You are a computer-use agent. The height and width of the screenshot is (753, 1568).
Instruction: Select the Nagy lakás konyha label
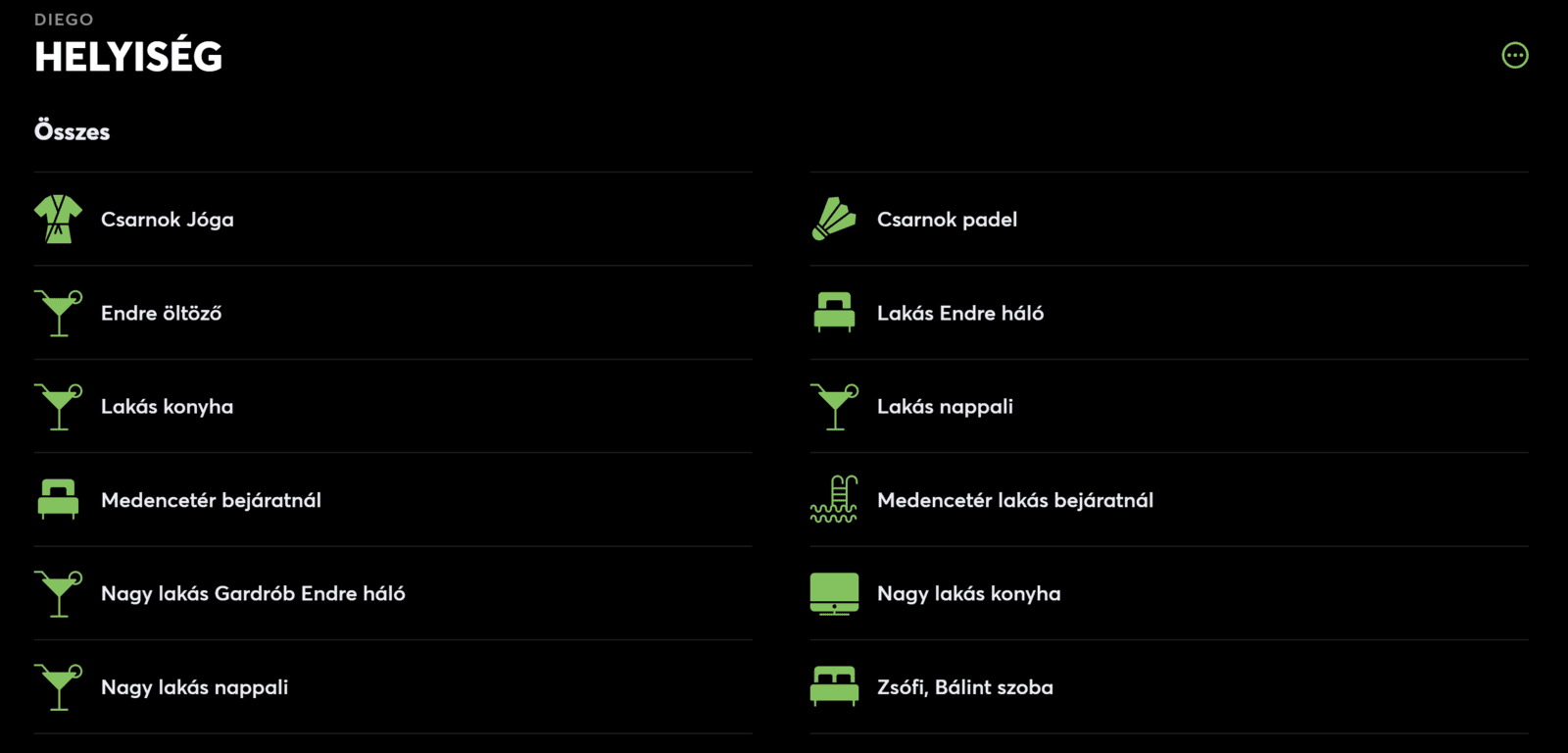(x=968, y=594)
